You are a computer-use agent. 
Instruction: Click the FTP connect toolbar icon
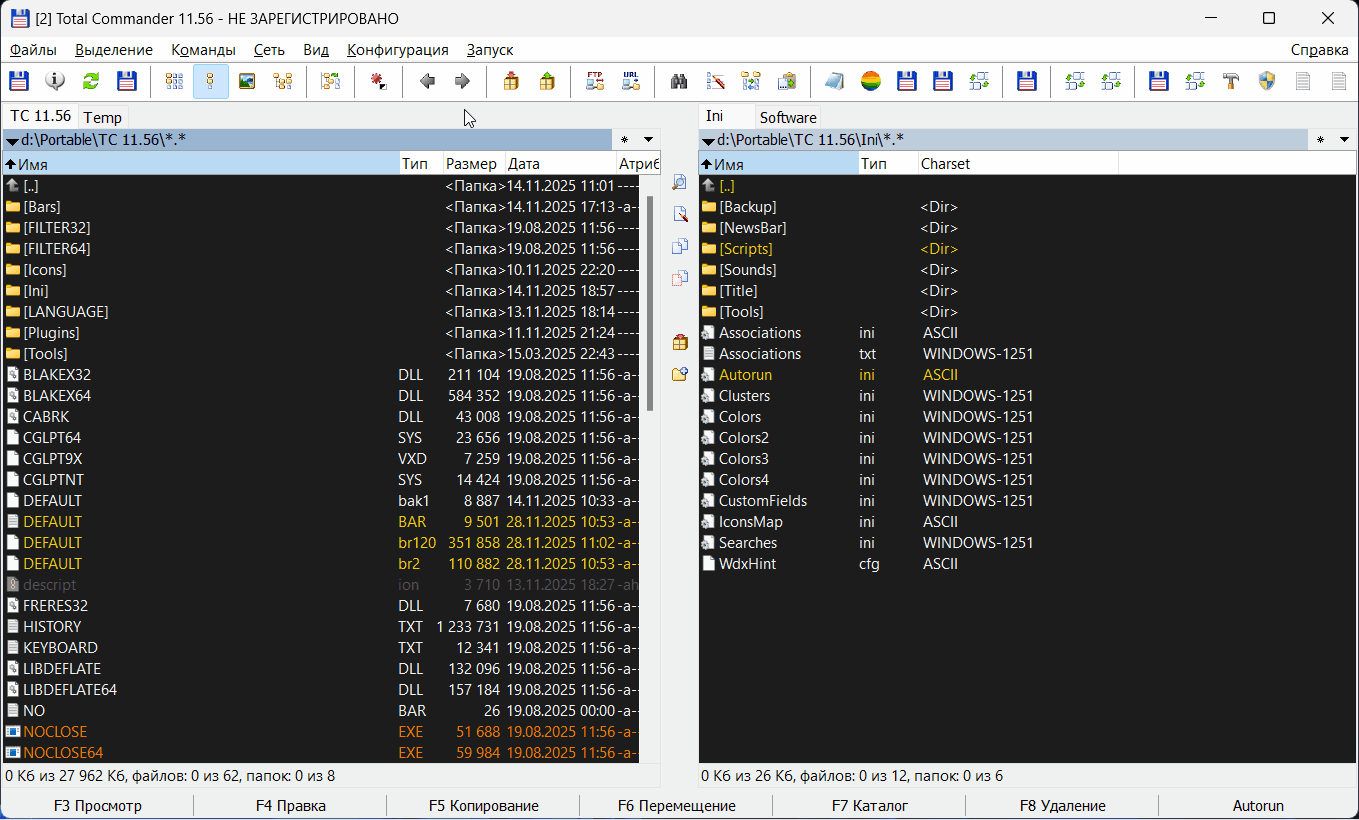595,82
